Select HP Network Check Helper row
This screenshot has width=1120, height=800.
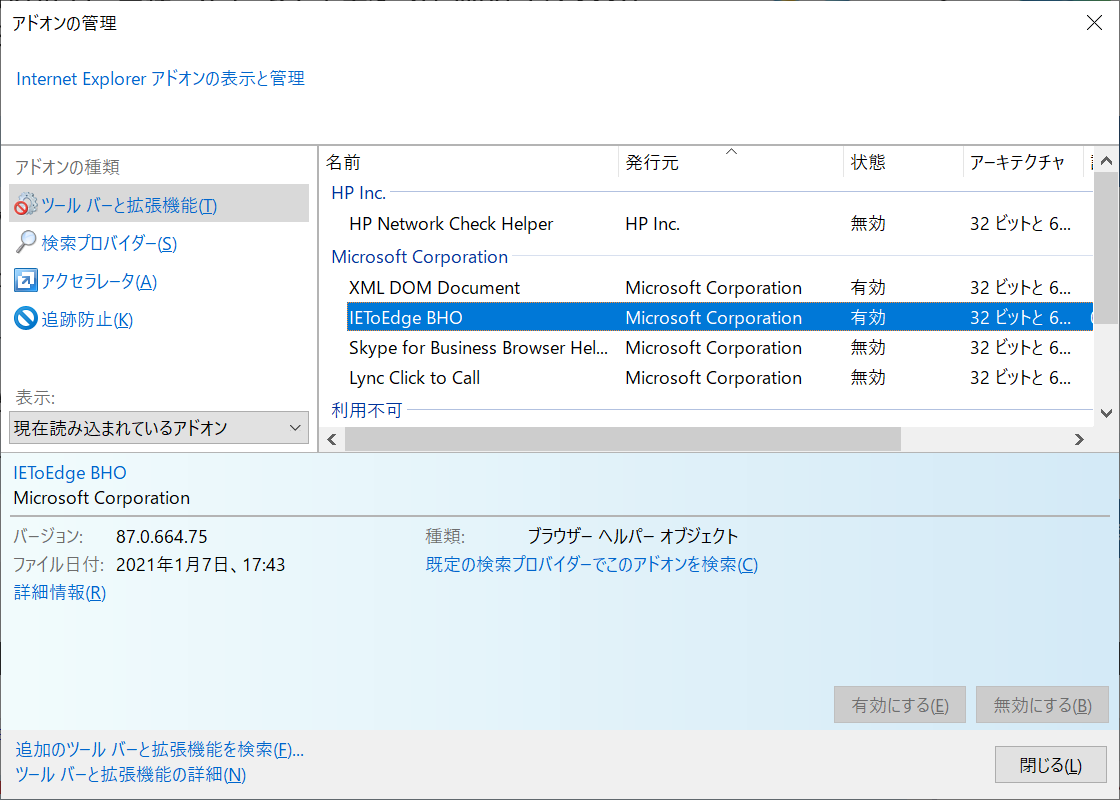pos(720,224)
